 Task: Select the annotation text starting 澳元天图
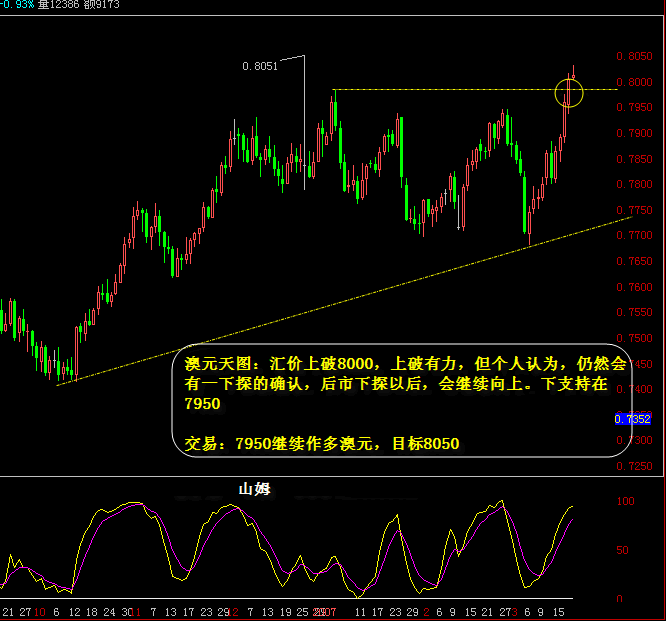[405, 384]
